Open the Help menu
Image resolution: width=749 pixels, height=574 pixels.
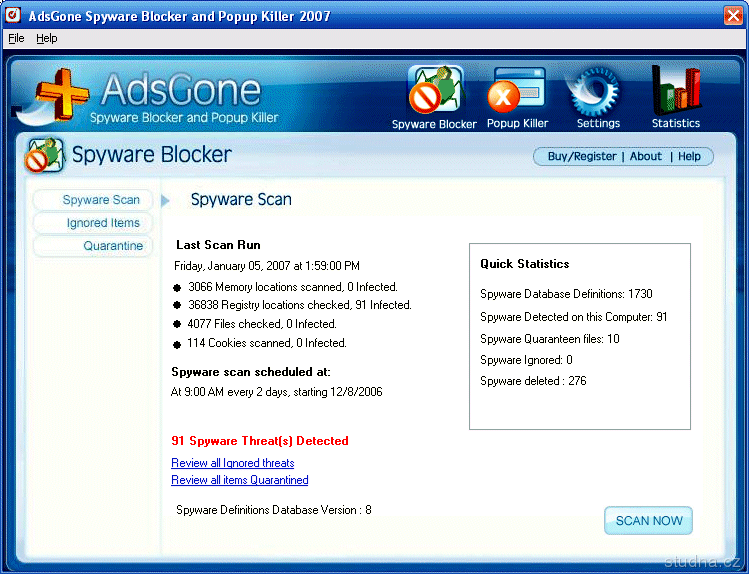click(47, 38)
